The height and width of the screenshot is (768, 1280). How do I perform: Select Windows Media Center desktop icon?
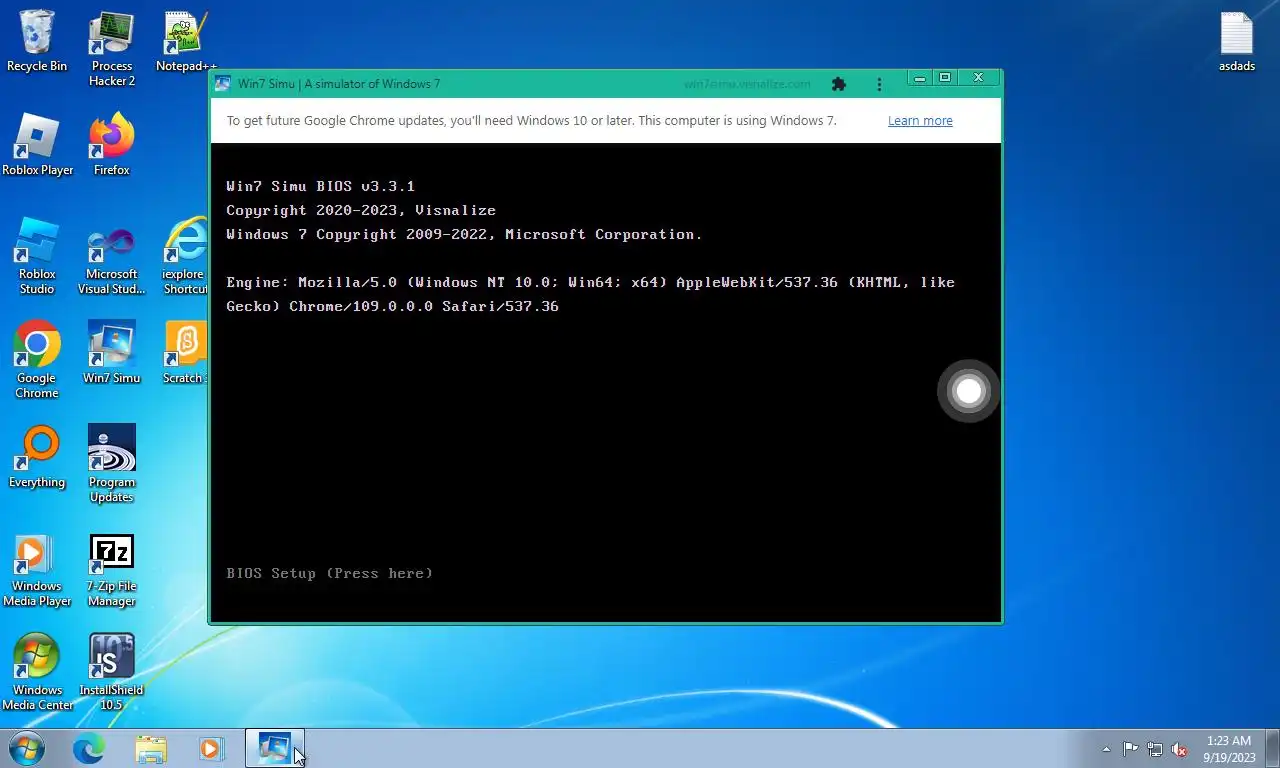pyautogui.click(x=37, y=672)
